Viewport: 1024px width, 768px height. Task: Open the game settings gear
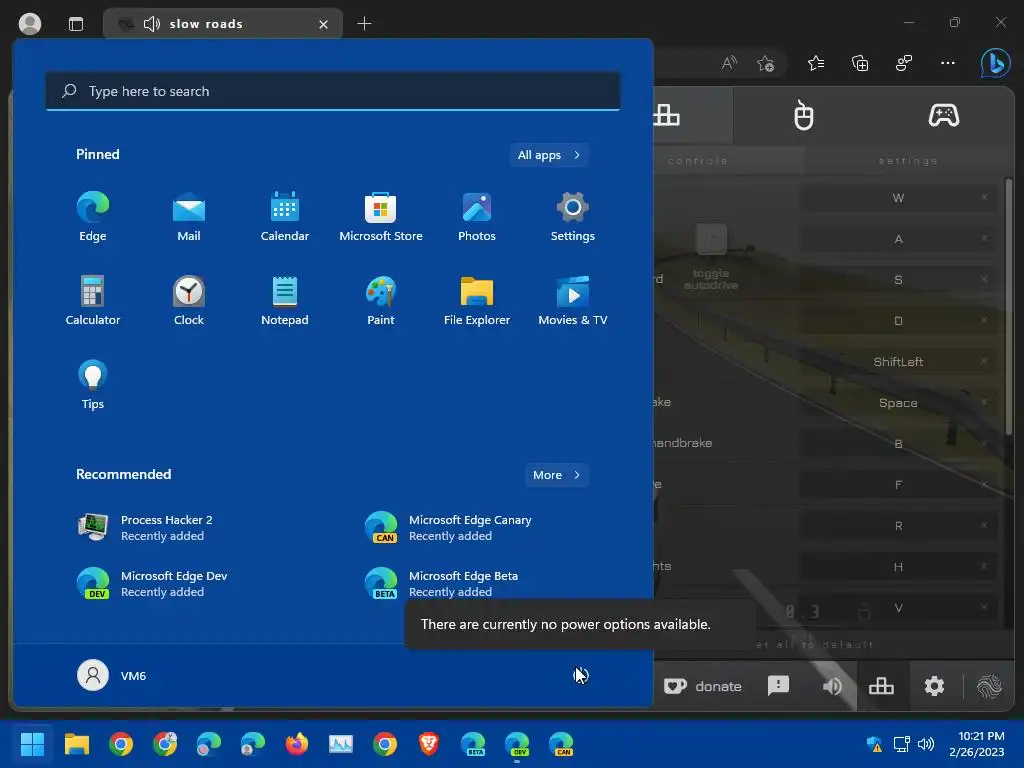935,686
